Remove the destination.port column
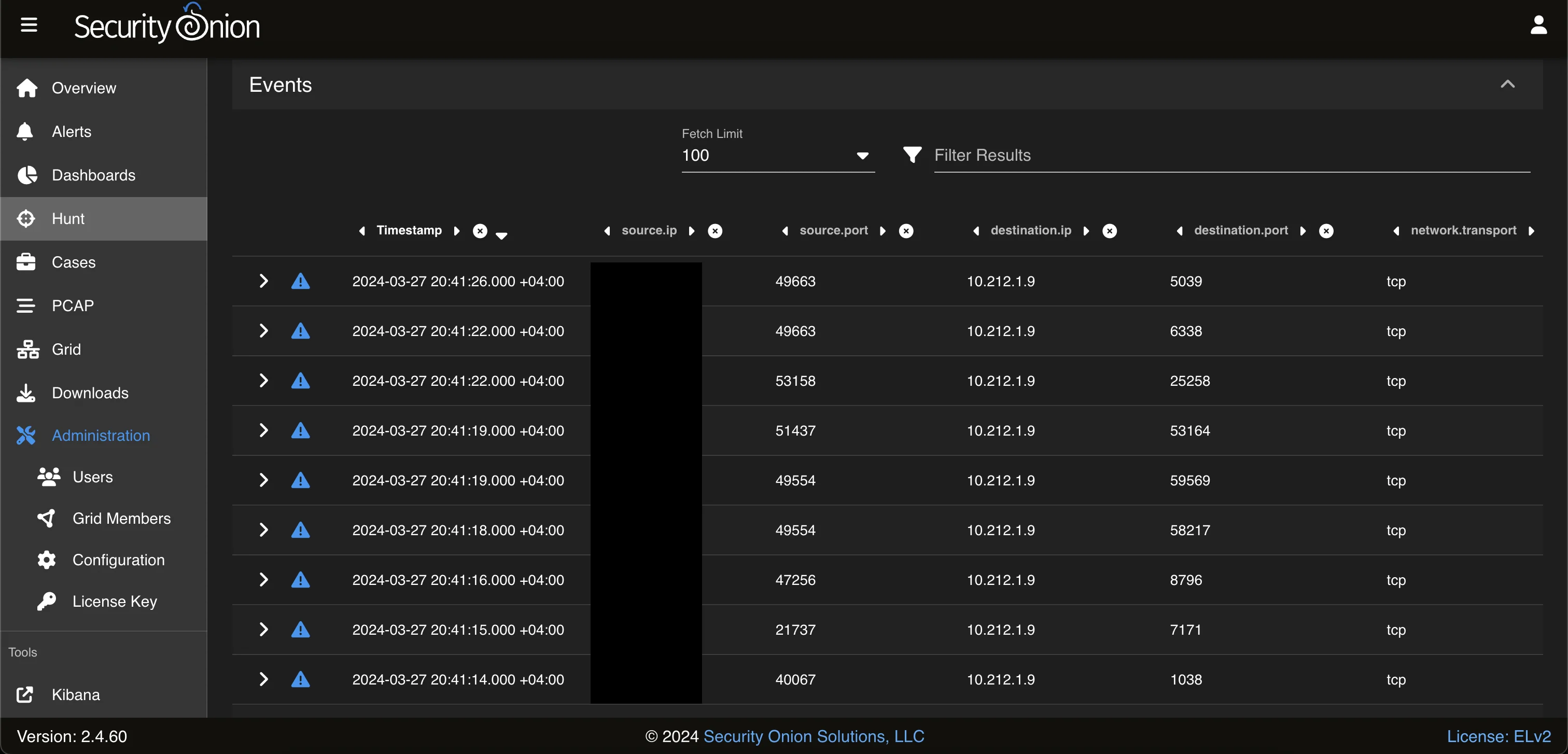 [1326, 231]
